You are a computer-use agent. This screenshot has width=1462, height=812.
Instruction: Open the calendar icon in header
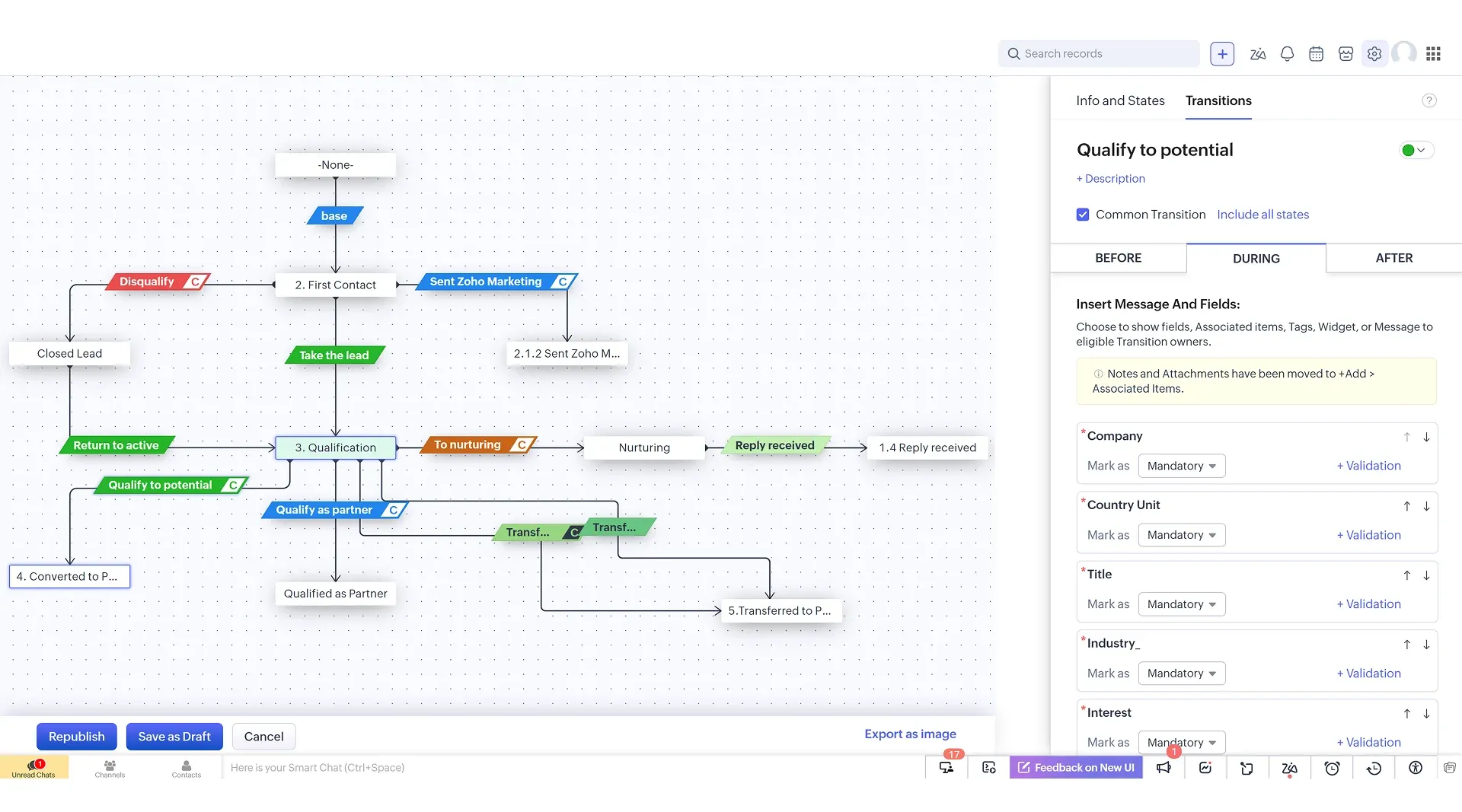1316,54
